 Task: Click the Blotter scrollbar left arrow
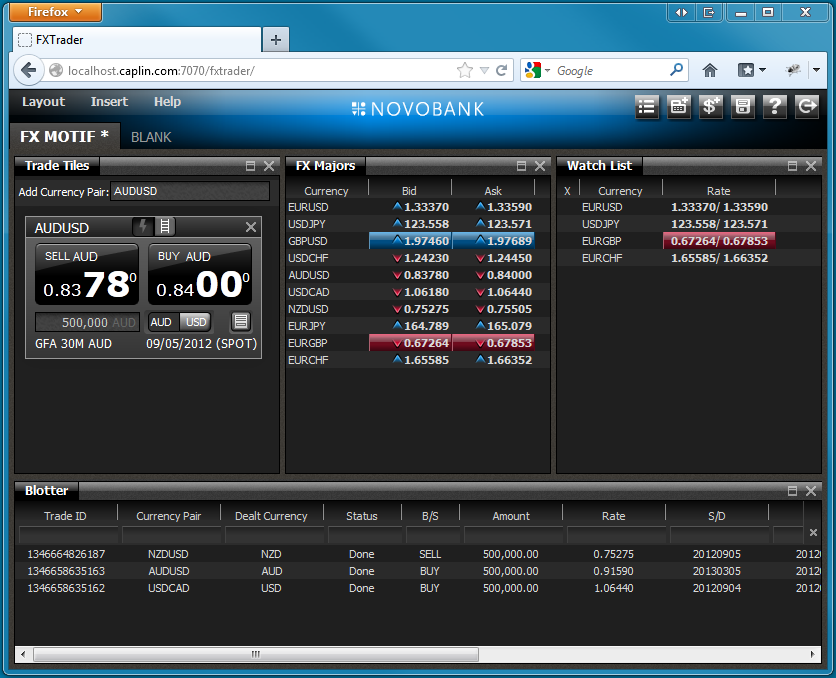[23, 654]
